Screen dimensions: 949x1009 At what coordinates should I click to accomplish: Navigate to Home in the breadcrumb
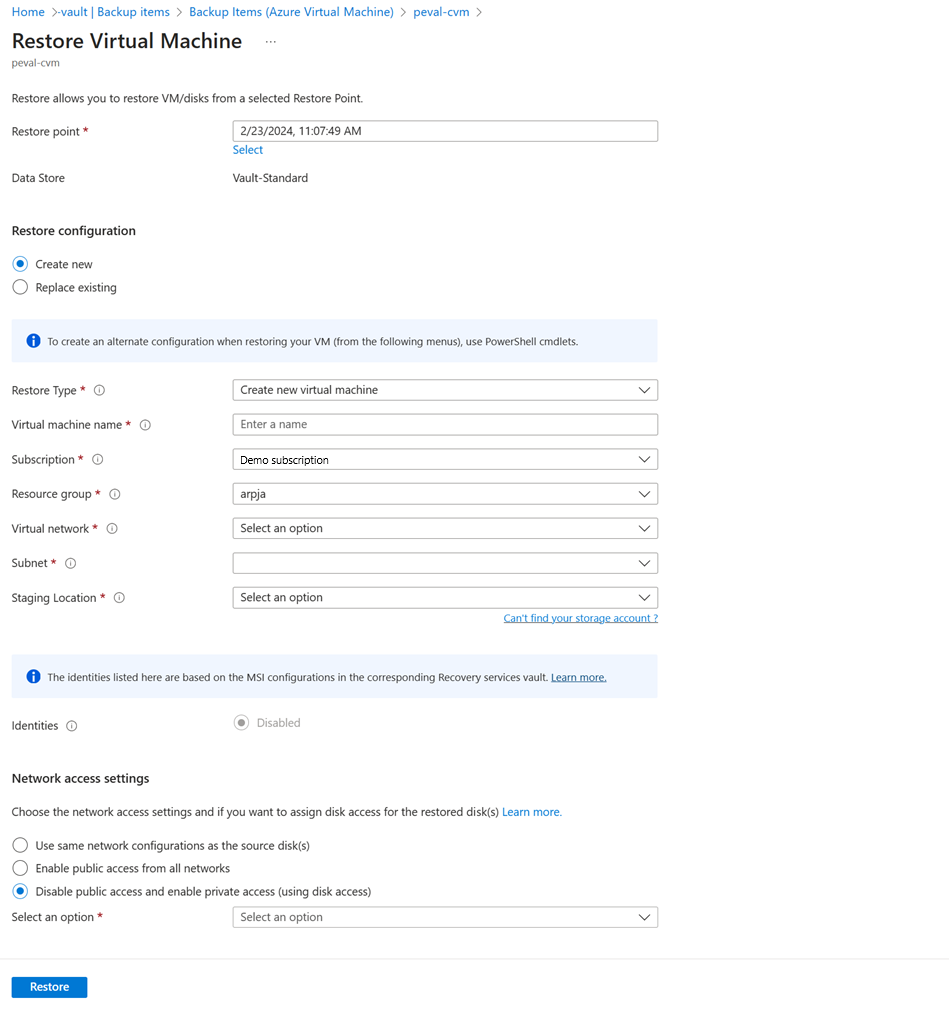pyautogui.click(x=28, y=12)
